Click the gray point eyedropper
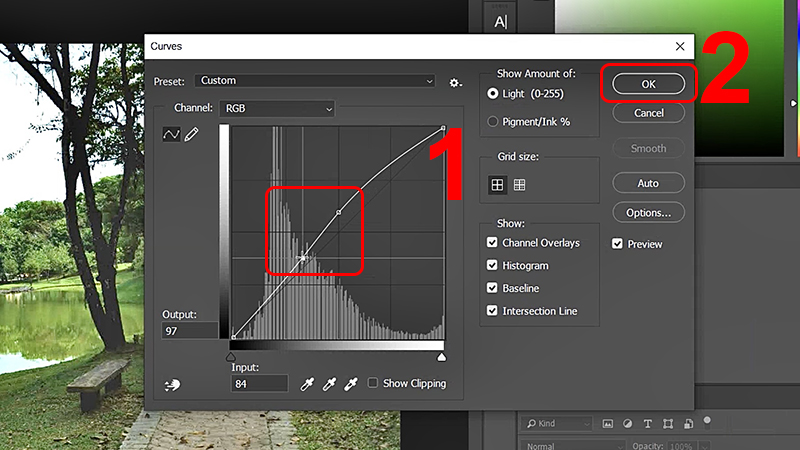This screenshot has height=450, width=800. tap(329, 384)
